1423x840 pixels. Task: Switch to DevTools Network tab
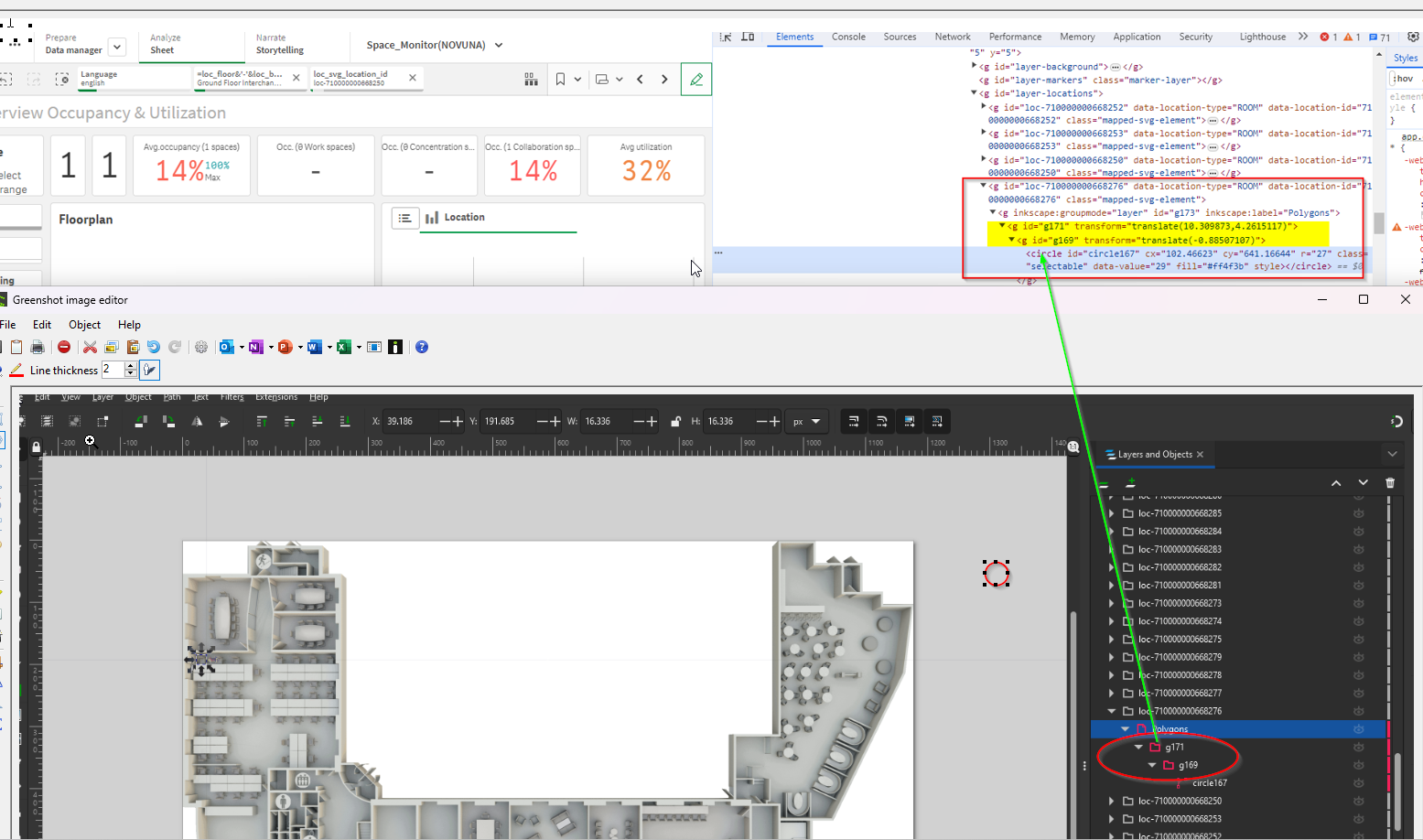click(953, 37)
